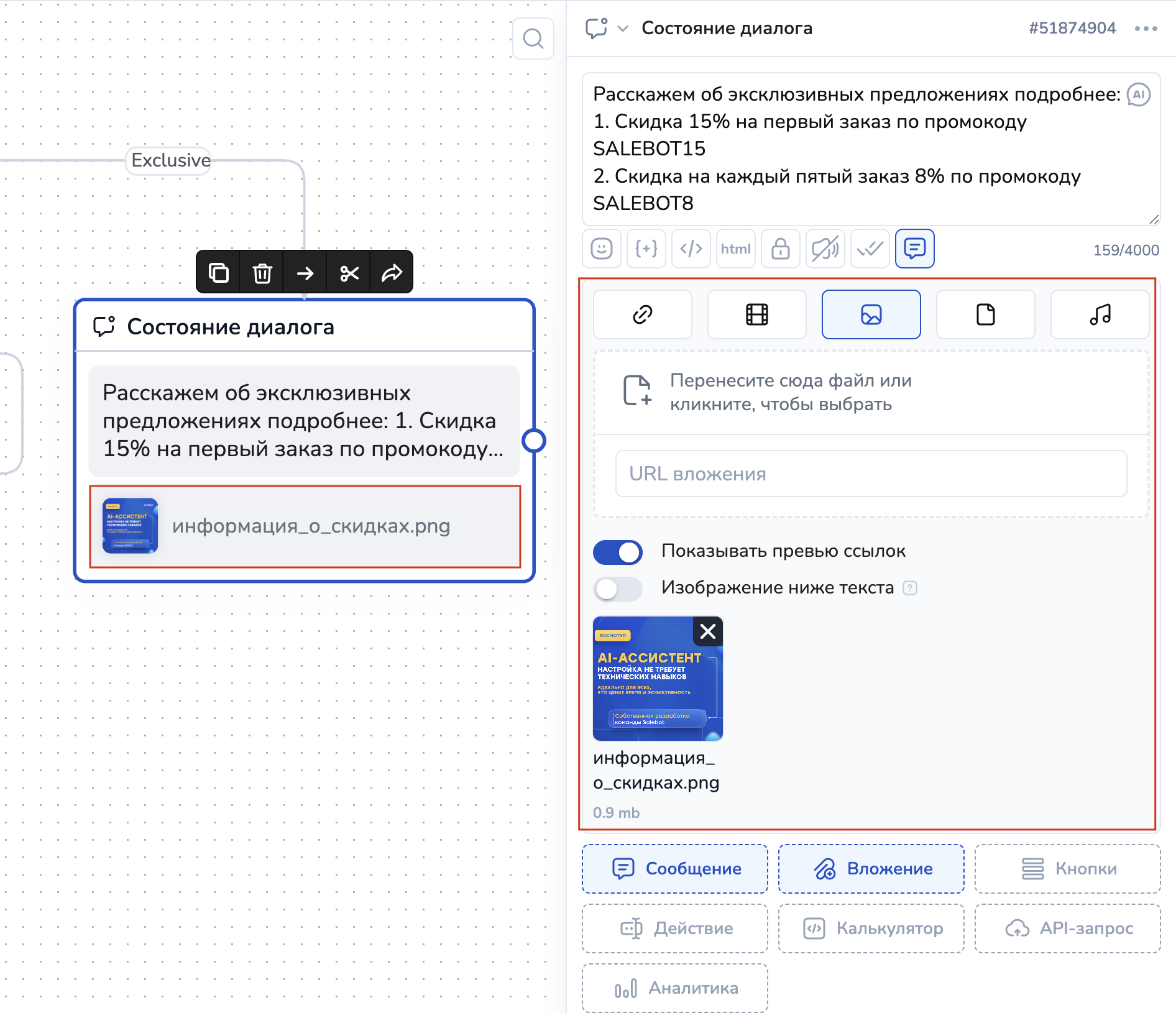The image size is (1176, 1013).
Task: Open the three-dot more options menu
Action: click(x=1146, y=29)
